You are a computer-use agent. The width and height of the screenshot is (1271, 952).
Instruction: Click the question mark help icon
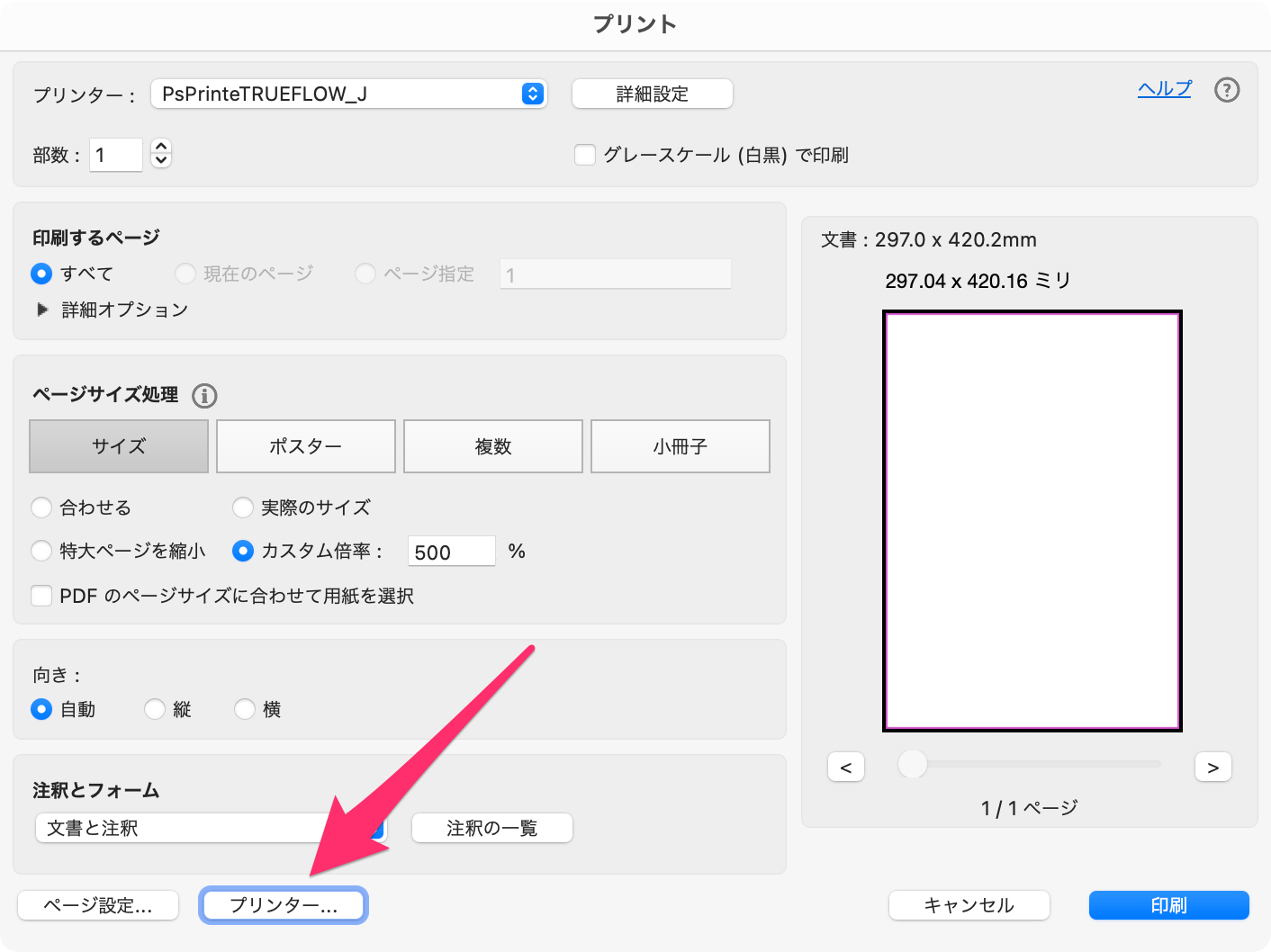click(1226, 89)
